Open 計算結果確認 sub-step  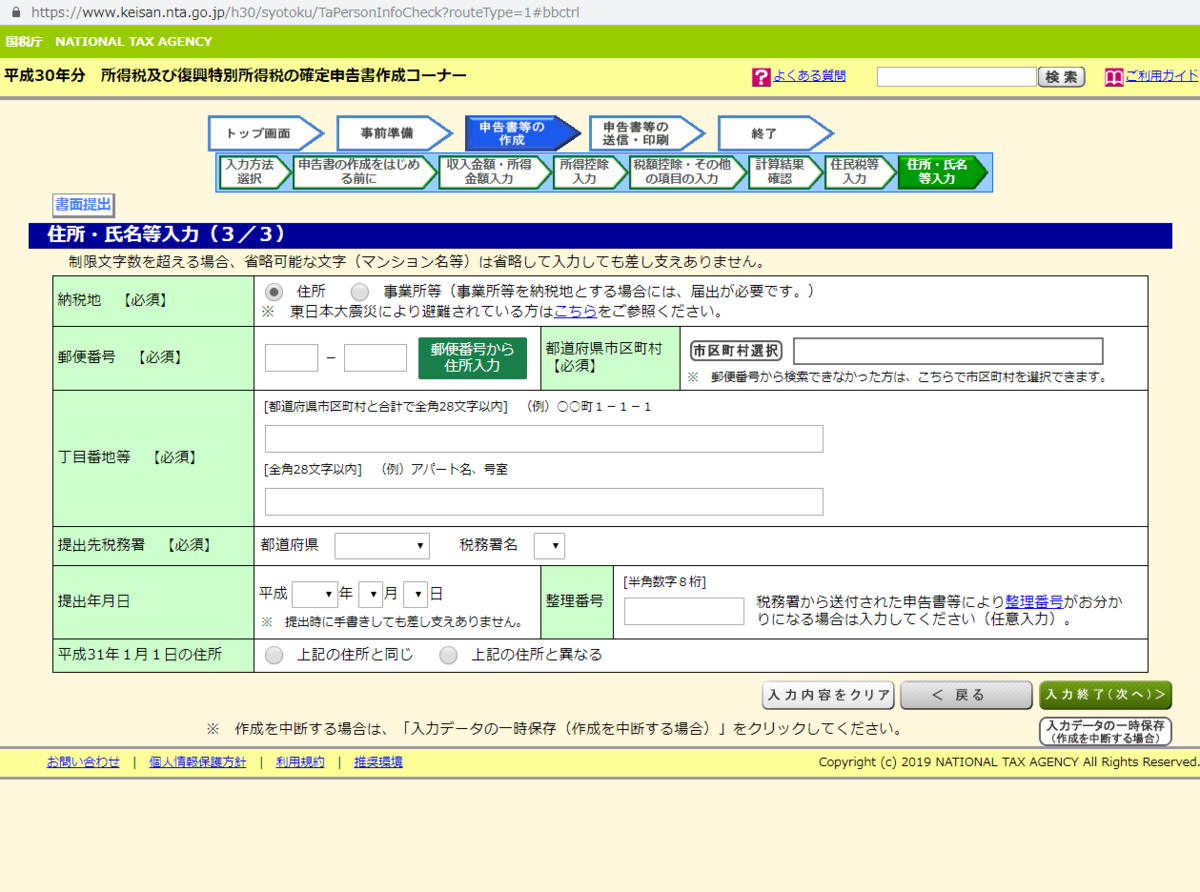pos(785,172)
